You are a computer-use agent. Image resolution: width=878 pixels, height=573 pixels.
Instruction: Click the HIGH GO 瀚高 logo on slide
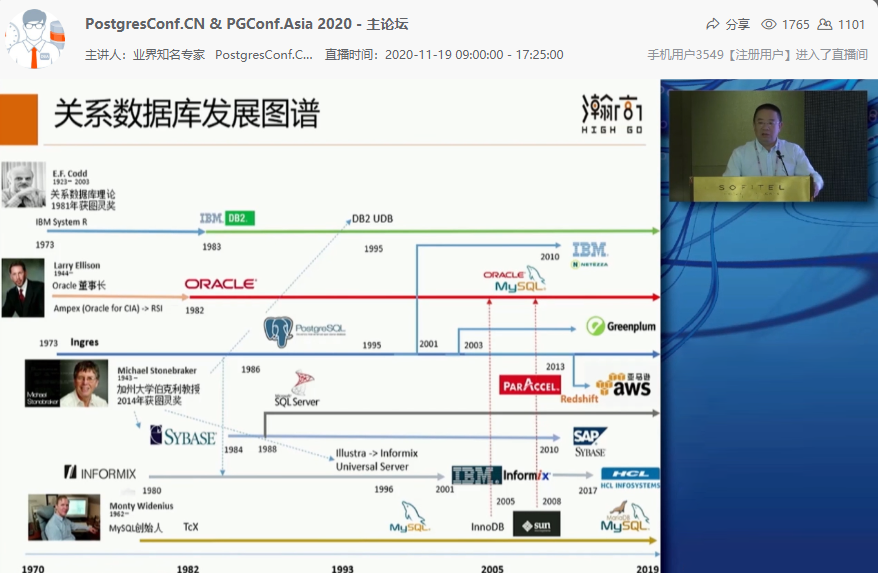612,114
